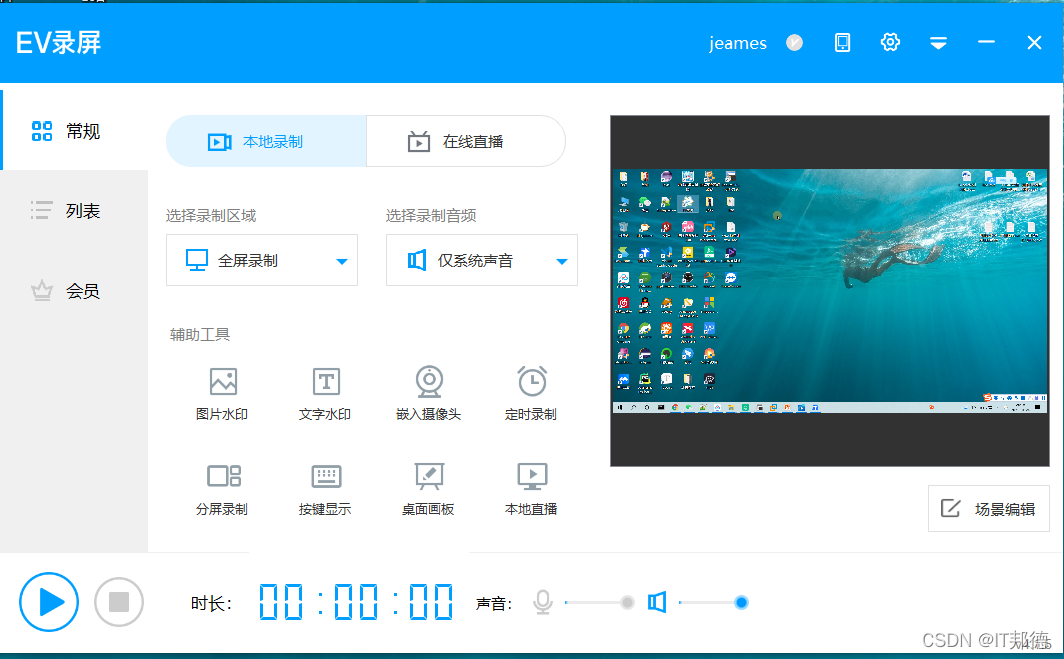Screen dimensions: 1064x659
Task: Click the user status badge beside jeames
Action: point(795,43)
